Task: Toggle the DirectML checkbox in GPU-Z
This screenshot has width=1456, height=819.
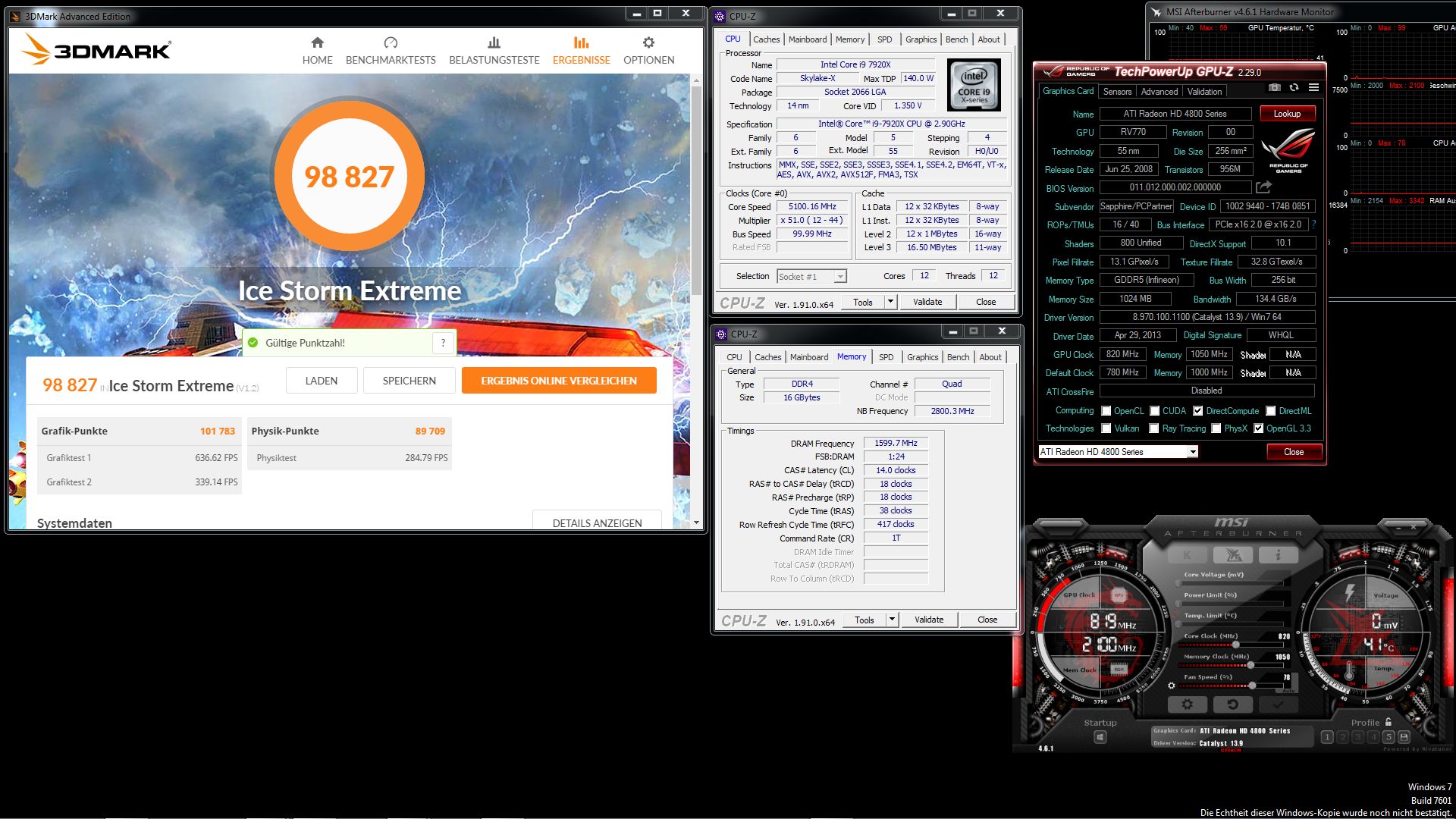Action: point(1271,411)
